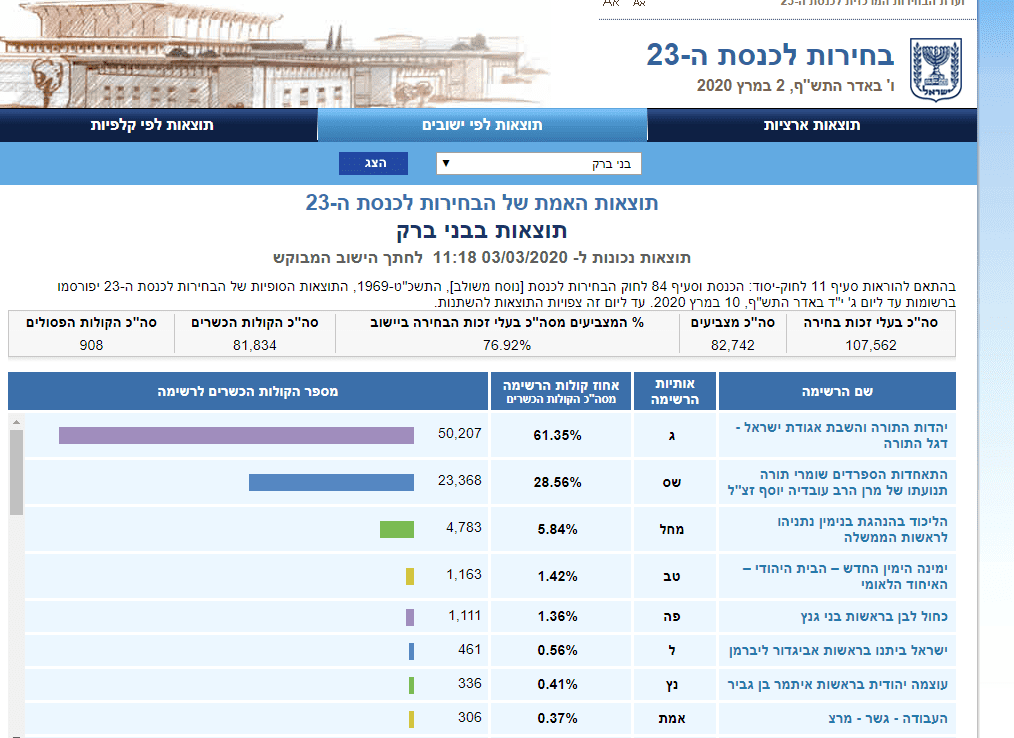Click the list letters טב cell
Image resolution: width=1014 pixels, height=738 pixels.
click(x=672, y=576)
